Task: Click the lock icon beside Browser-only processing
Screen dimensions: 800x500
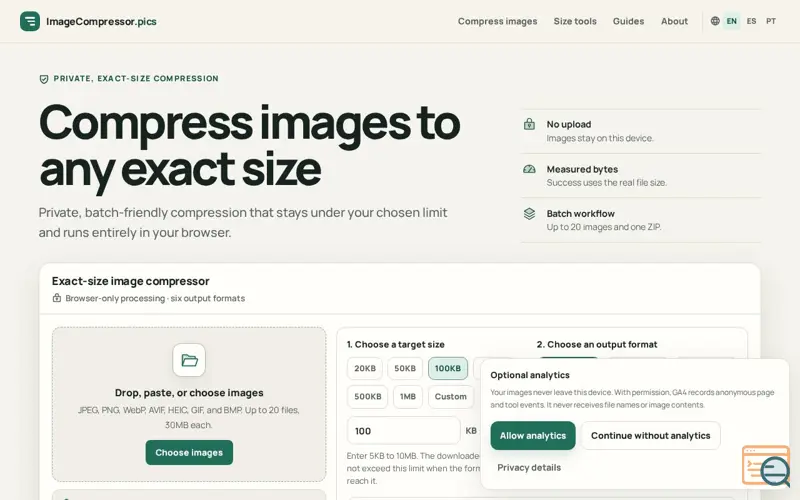Action: 57,298
